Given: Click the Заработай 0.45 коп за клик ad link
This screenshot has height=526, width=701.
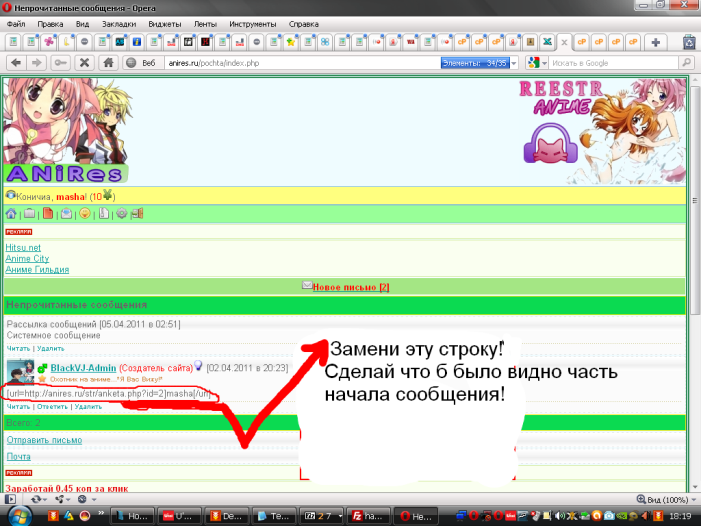Looking at the screenshot, I should [x=67, y=488].
